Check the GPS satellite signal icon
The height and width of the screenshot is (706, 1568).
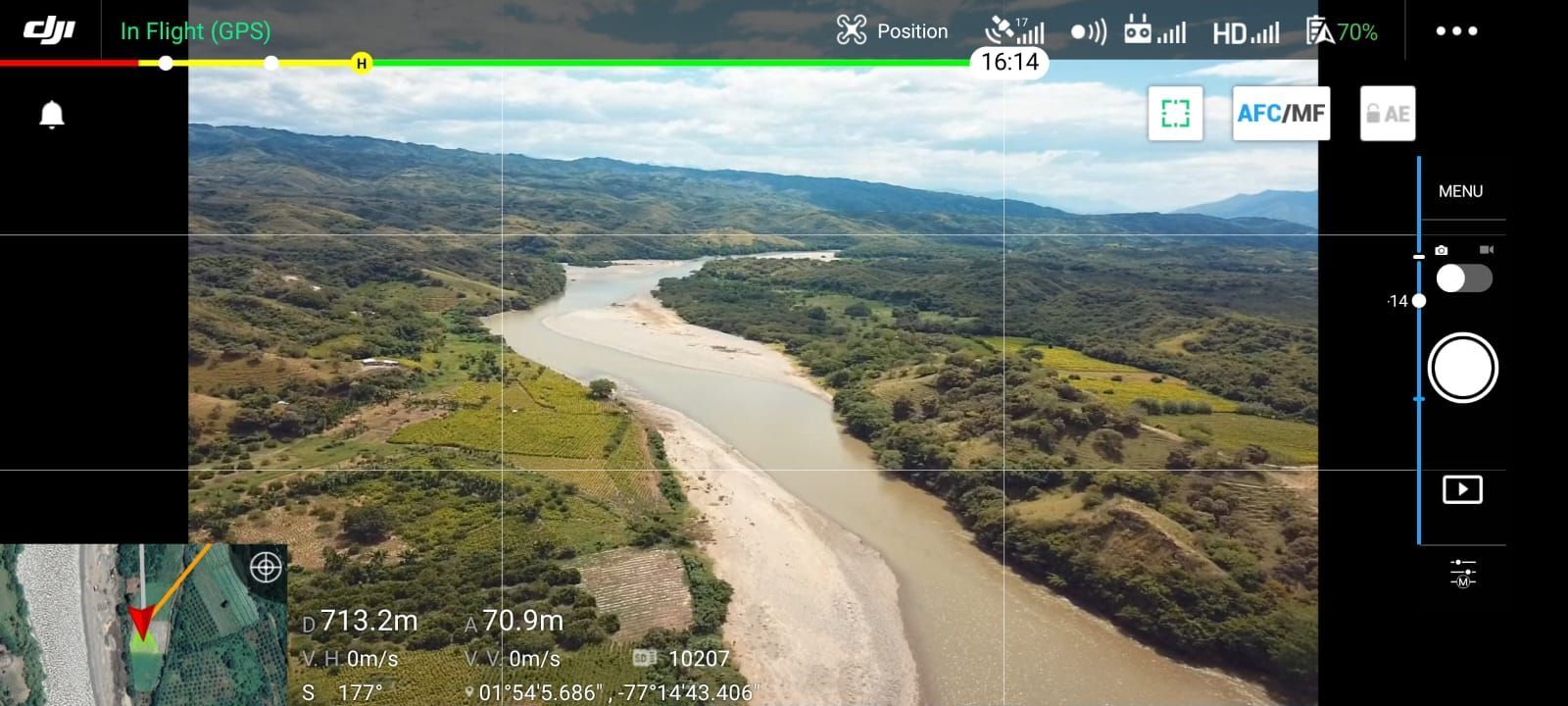tap(1014, 31)
